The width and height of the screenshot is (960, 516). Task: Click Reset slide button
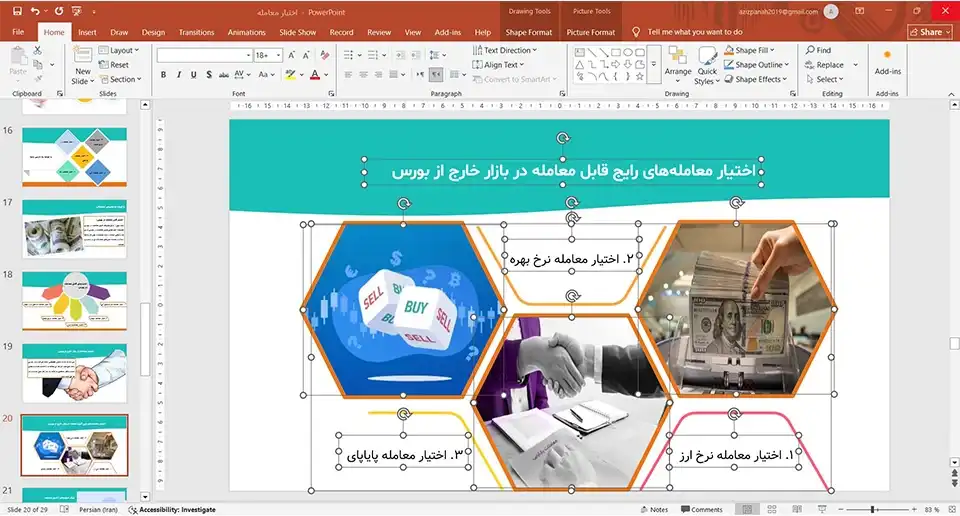[x=114, y=64]
